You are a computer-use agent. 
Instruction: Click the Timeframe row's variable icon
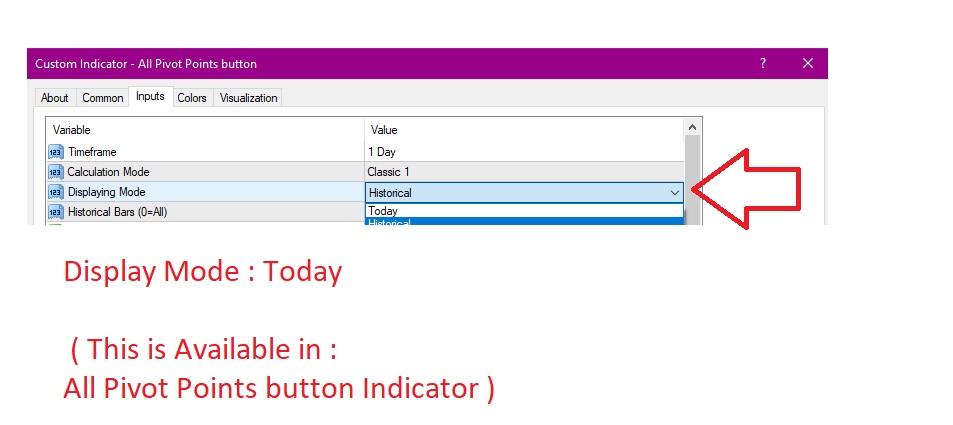56,152
